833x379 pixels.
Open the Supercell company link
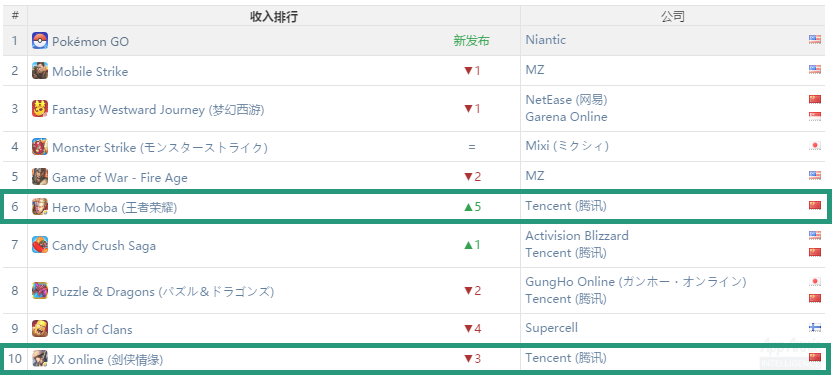[x=551, y=328]
